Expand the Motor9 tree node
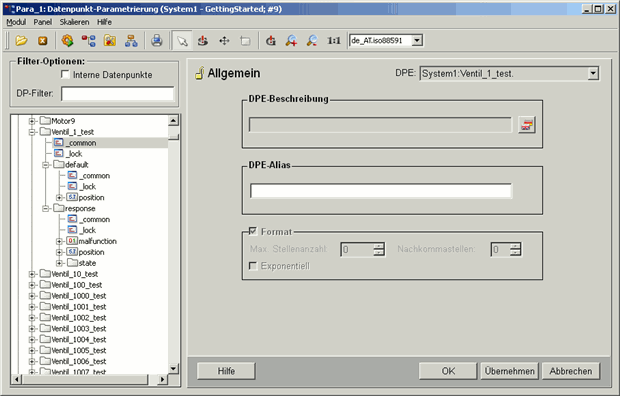 coord(32,121)
